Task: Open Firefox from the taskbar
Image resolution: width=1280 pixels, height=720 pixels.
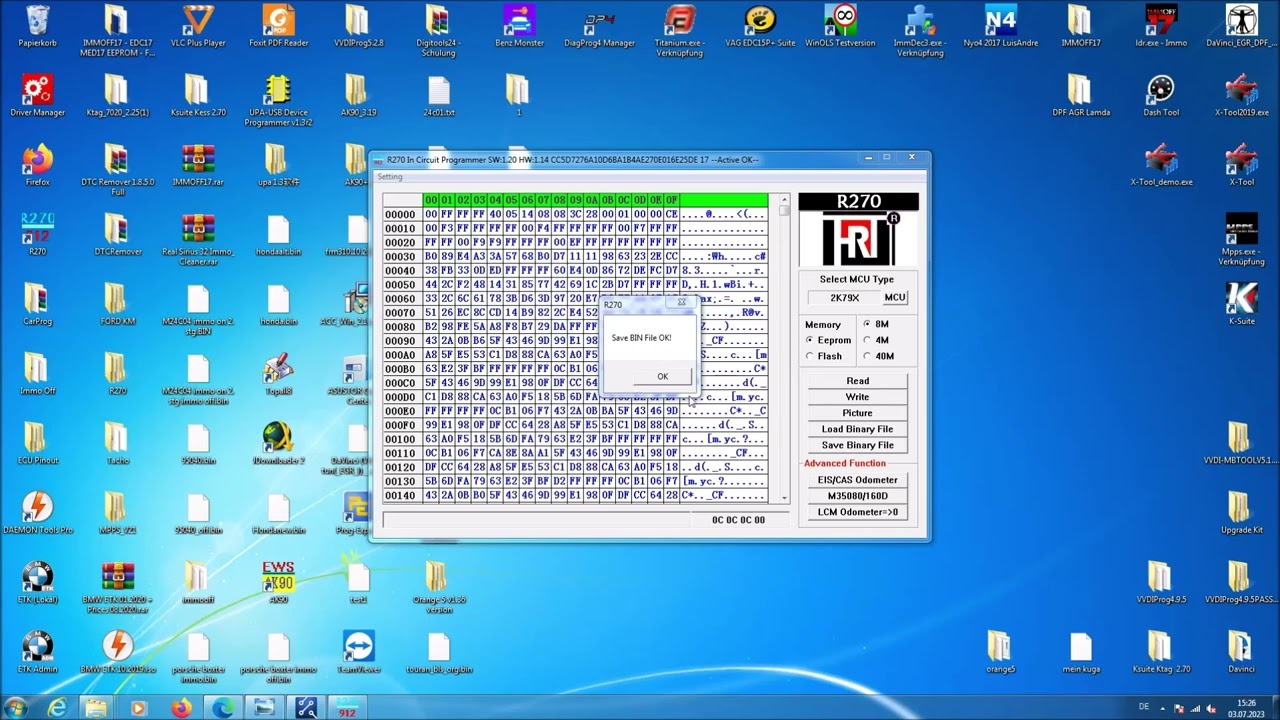Action: tap(181, 708)
